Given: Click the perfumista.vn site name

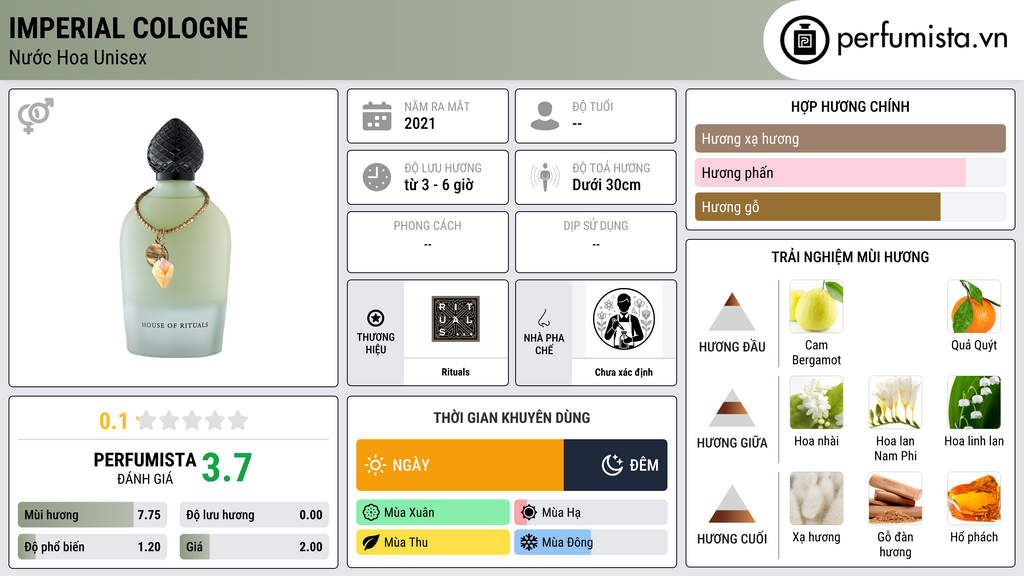Looking at the screenshot, I should point(922,39).
